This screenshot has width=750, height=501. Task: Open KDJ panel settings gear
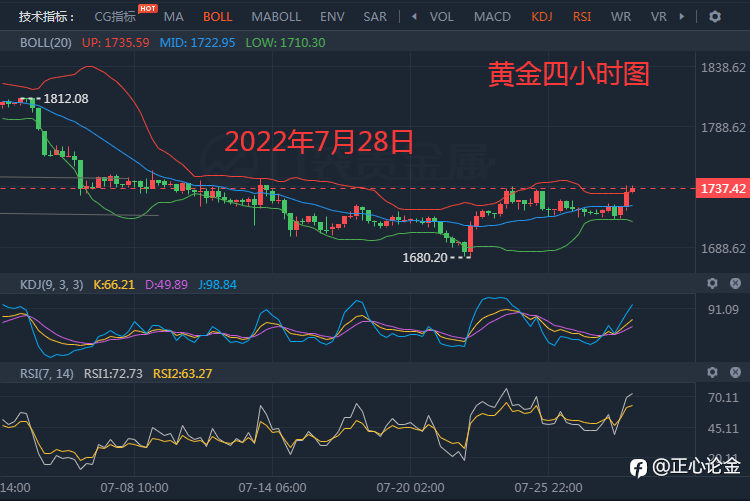point(712,284)
